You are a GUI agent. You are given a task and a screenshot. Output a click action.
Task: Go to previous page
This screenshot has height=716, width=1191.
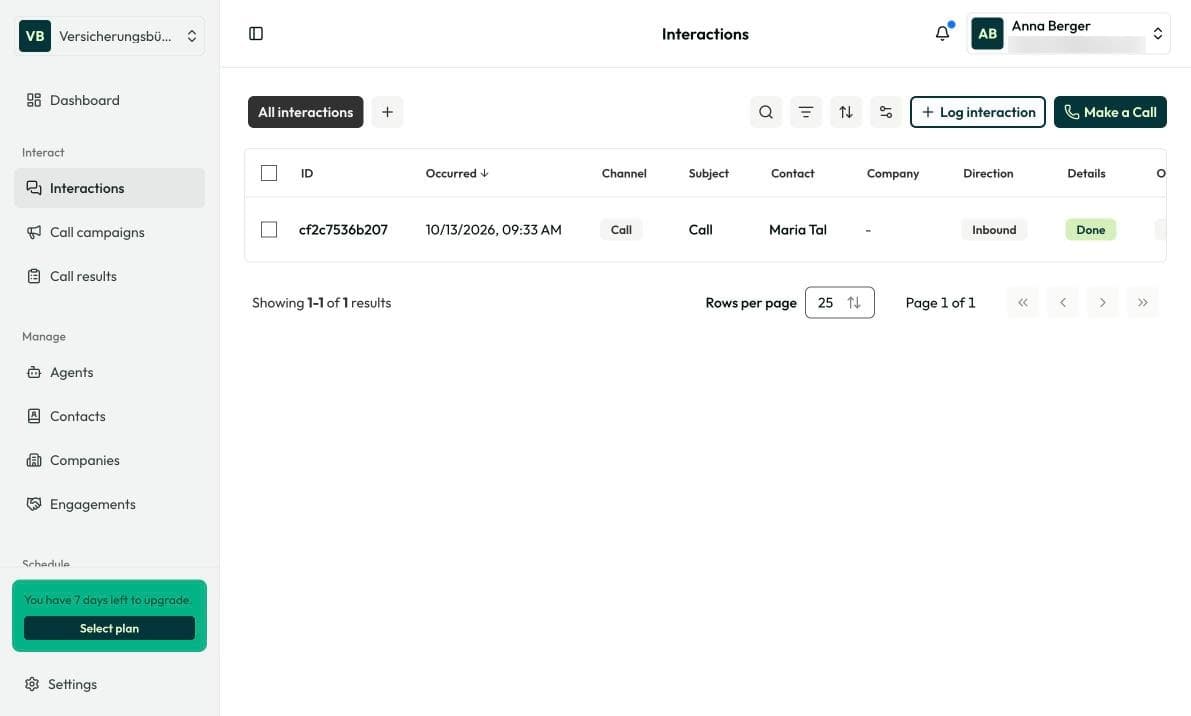point(1063,302)
